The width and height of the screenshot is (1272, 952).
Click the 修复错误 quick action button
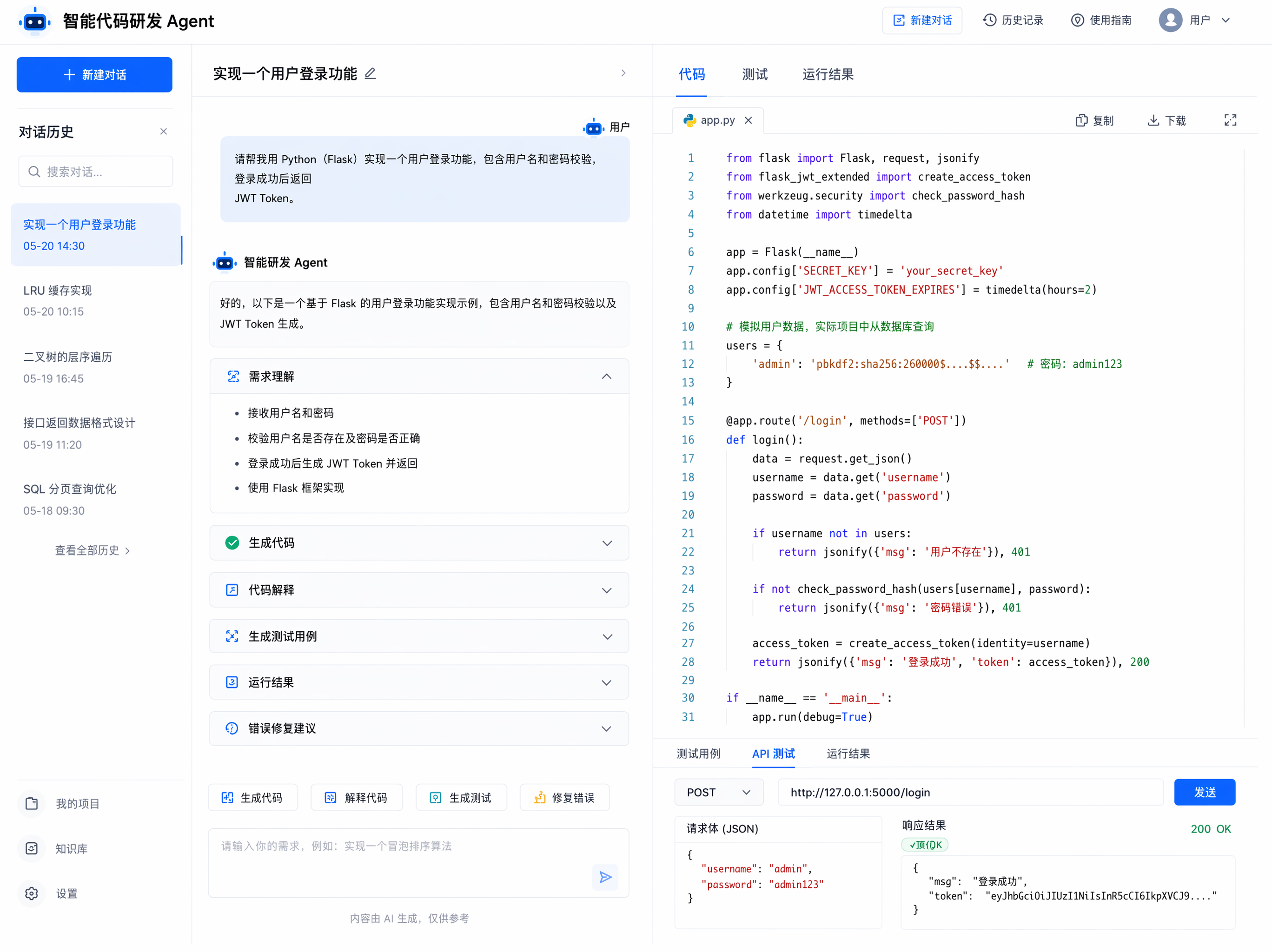(565, 797)
